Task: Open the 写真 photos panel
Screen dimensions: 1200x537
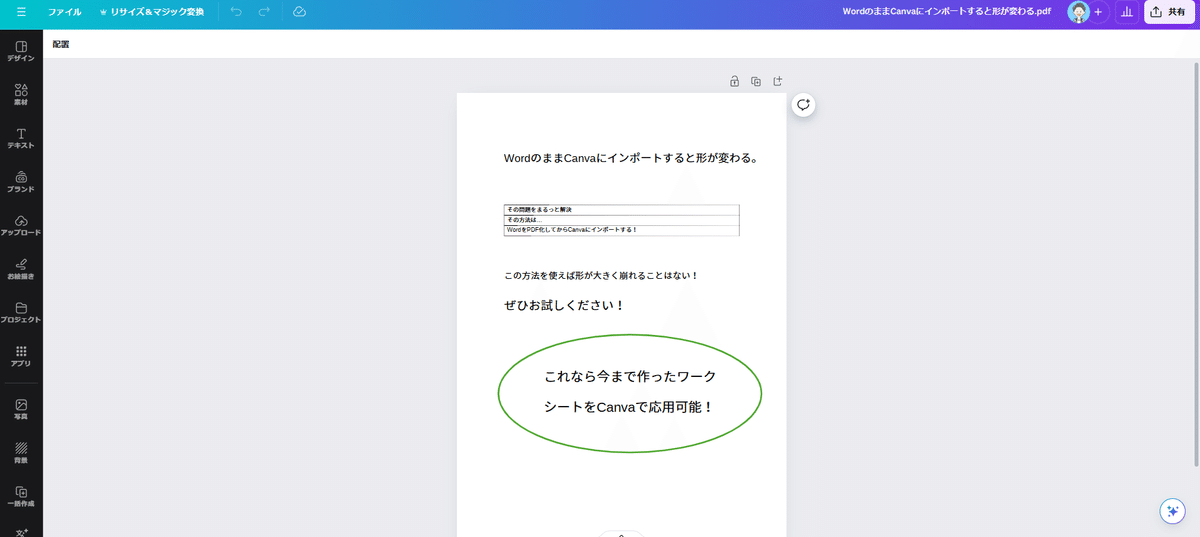Action: [21, 408]
